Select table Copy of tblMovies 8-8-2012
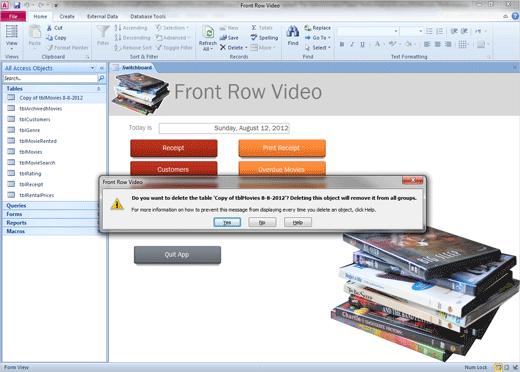Viewport: 520px width, 372px height. [x=55, y=98]
